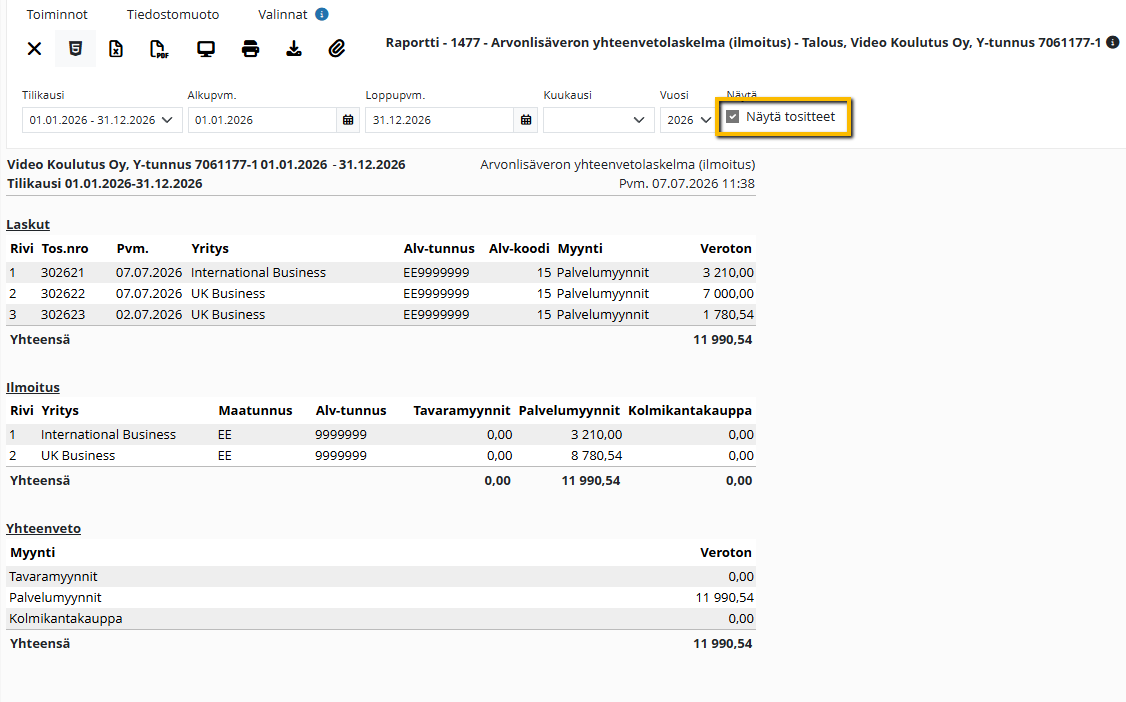Click the info icon after Y-tunnus title
The image size is (1126, 702).
[1112, 42]
